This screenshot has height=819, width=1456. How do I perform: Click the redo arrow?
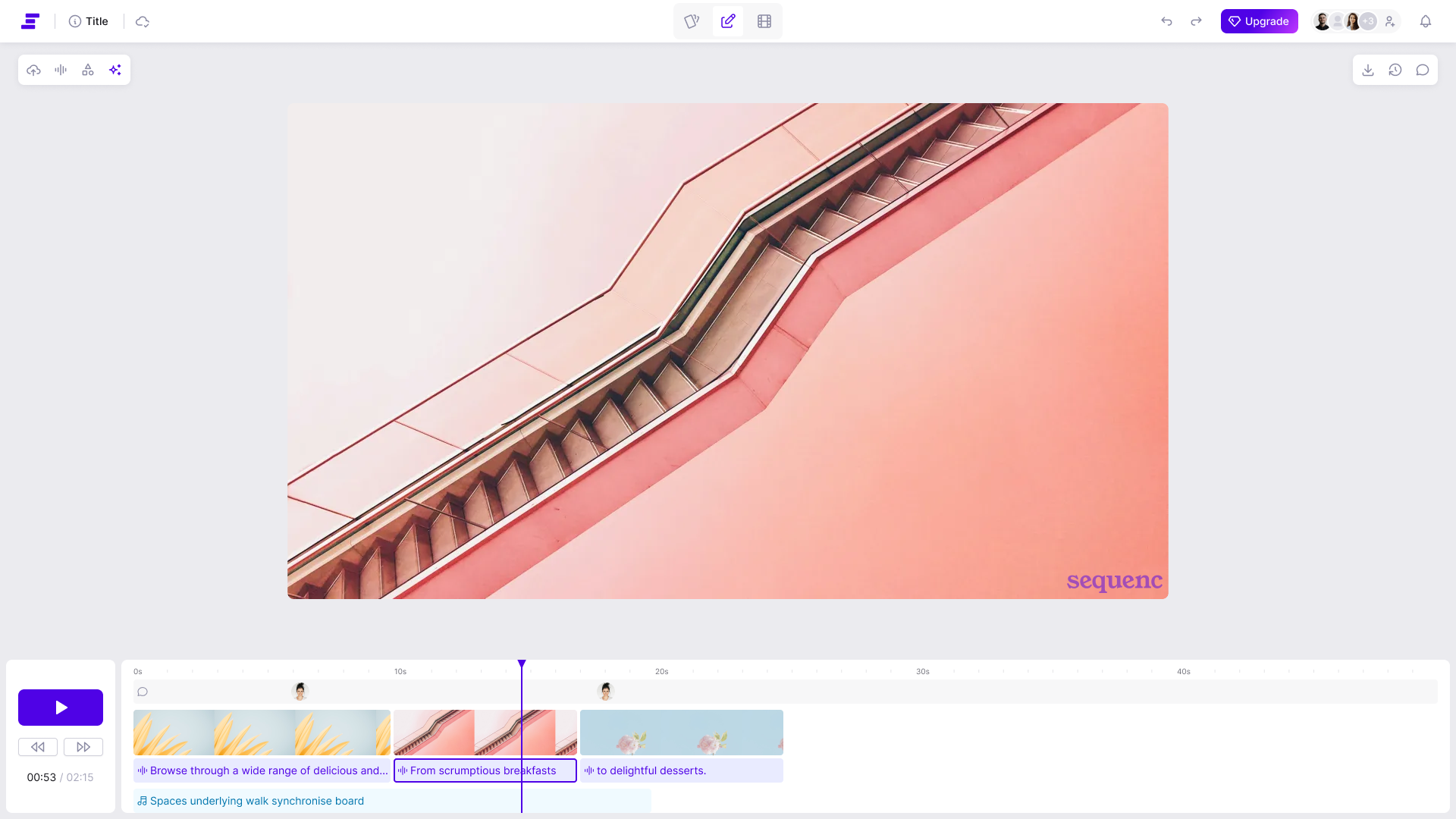pyautogui.click(x=1196, y=21)
